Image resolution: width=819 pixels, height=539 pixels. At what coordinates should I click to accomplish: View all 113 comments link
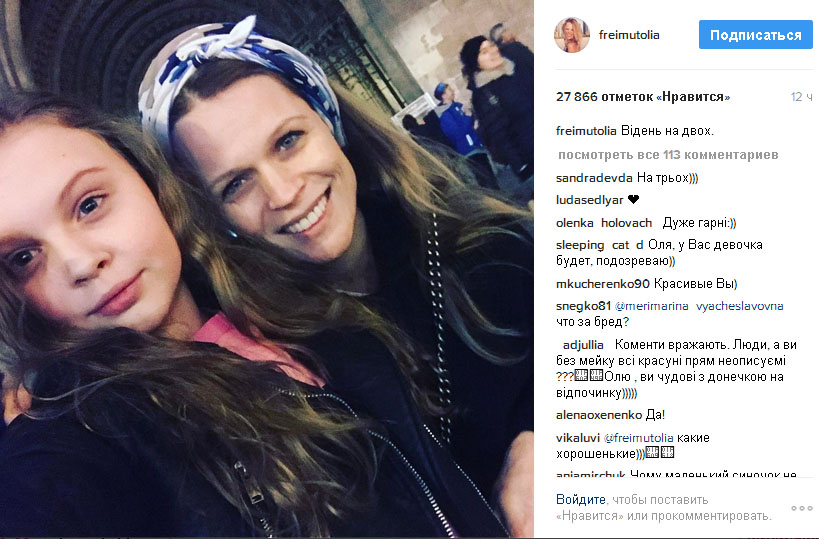coord(668,155)
